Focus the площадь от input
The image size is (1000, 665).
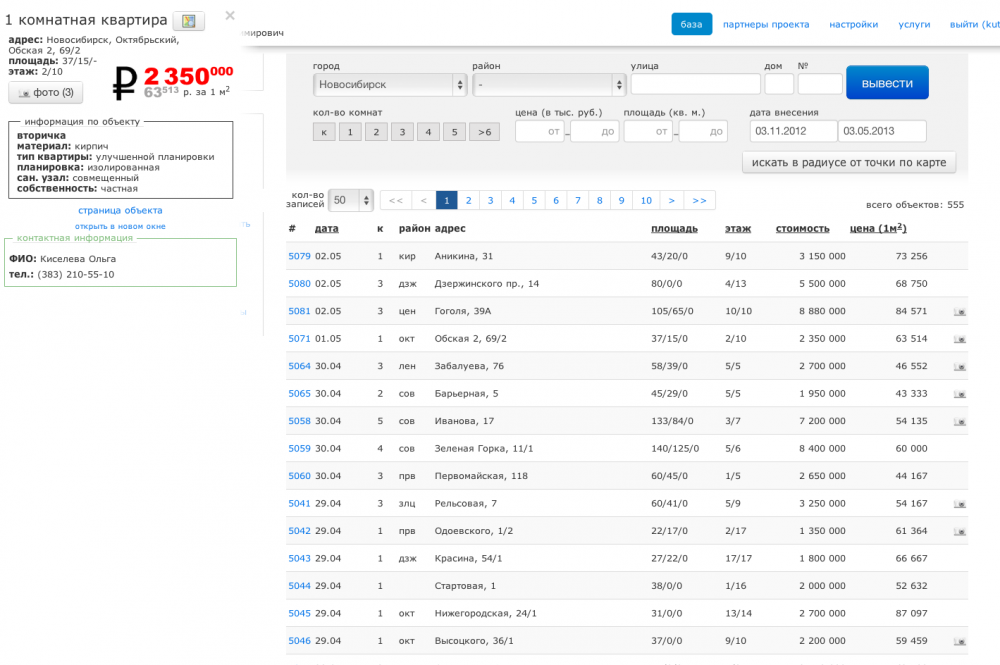coord(648,131)
